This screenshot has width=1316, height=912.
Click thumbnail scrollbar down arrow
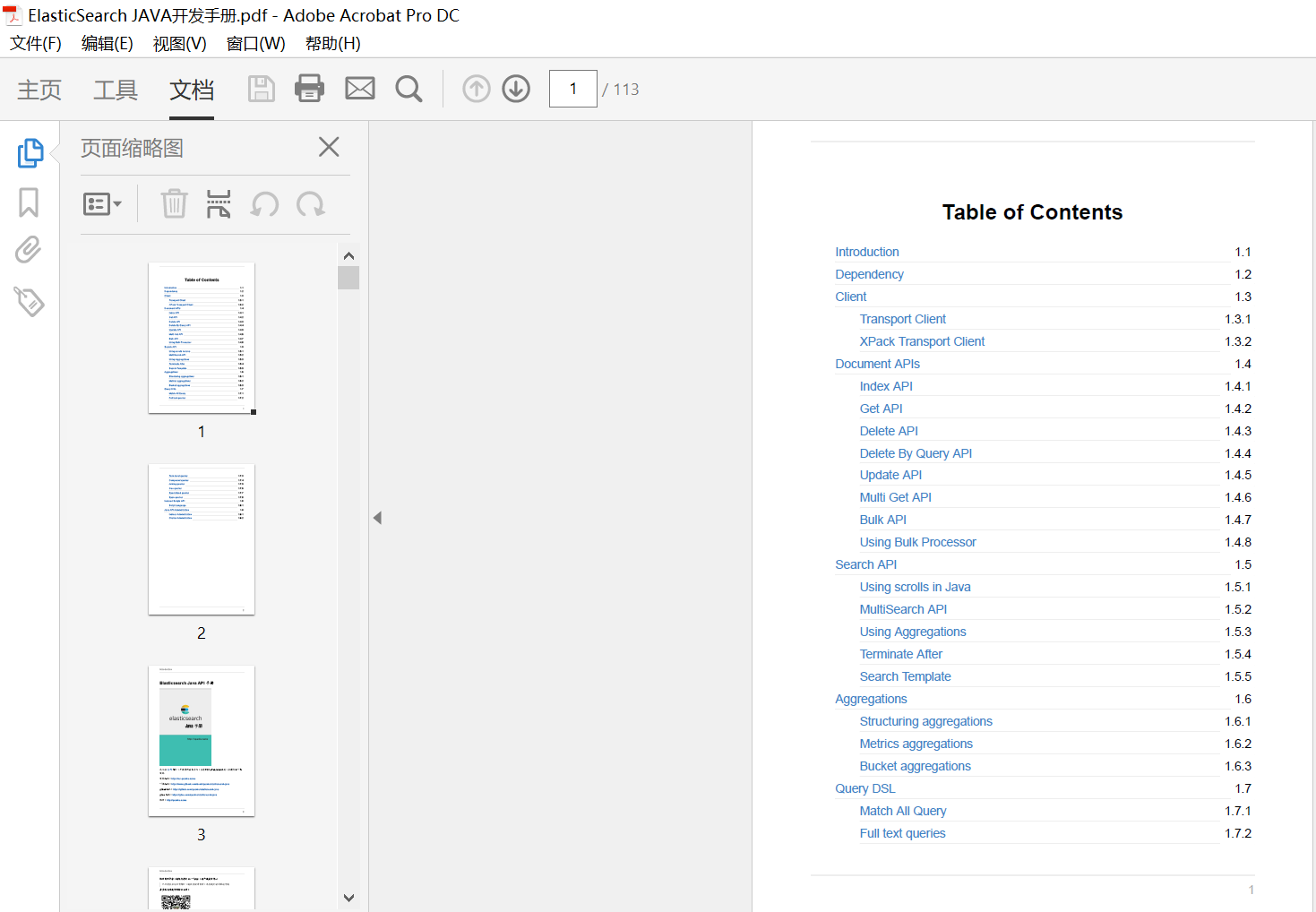[x=348, y=898]
